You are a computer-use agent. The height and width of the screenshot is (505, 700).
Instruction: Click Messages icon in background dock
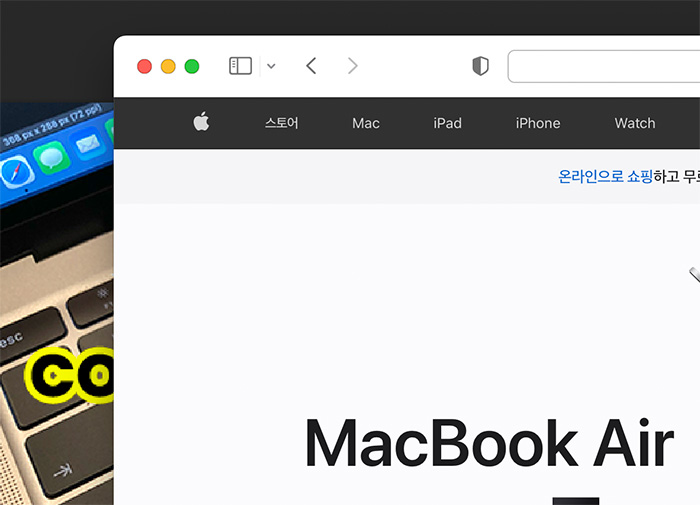coord(52,157)
